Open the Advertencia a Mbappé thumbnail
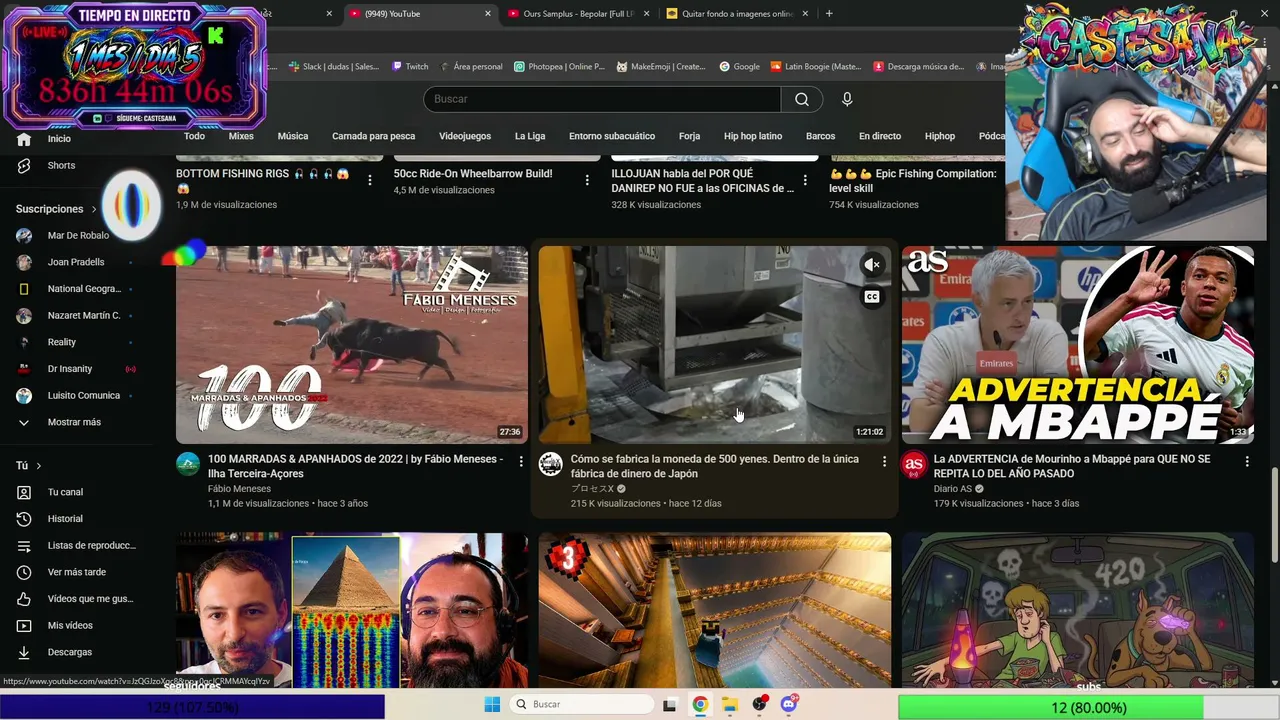1280x720 pixels. coord(1078,345)
